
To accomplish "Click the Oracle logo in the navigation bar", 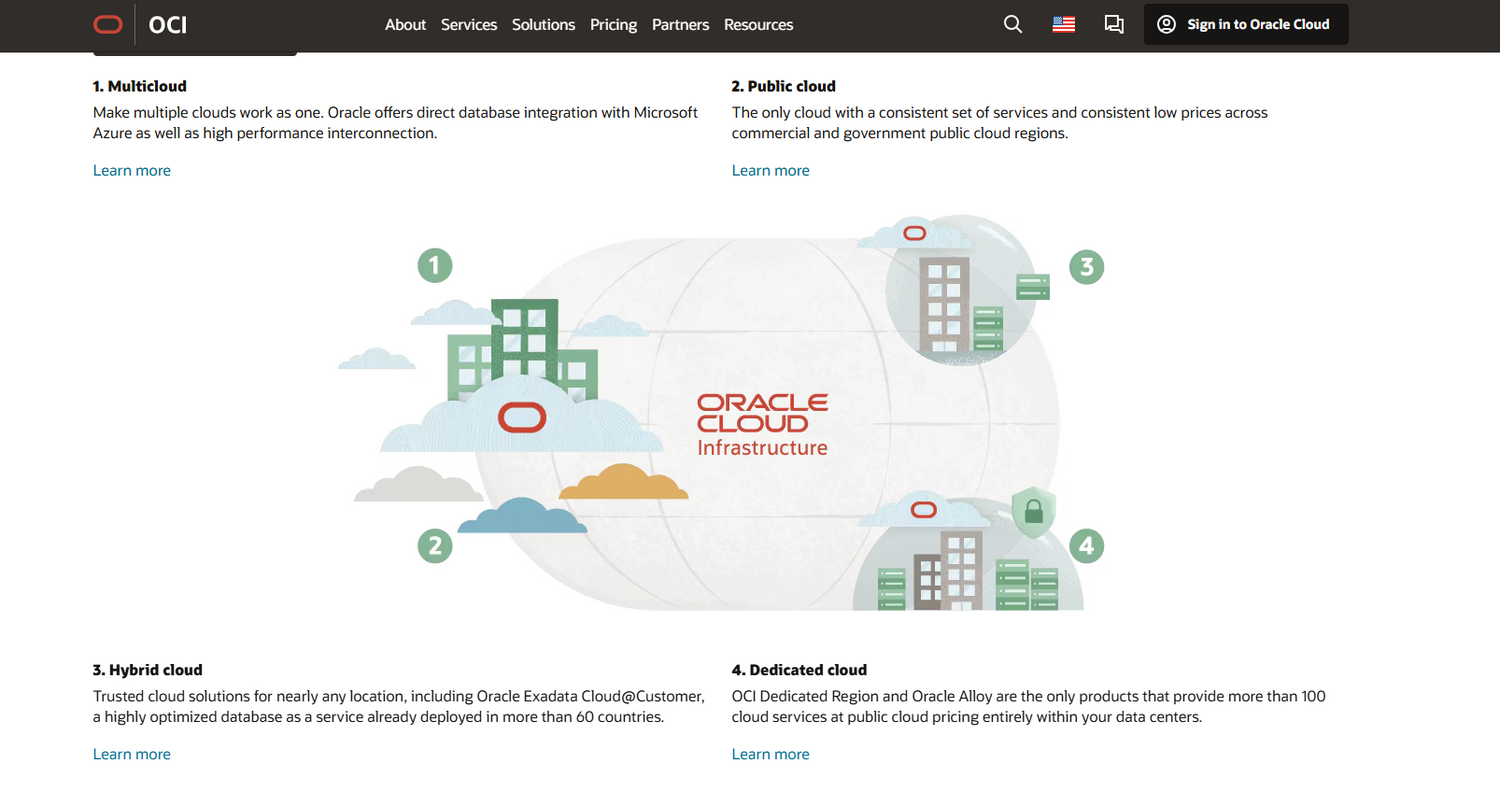I will pyautogui.click(x=108, y=24).
